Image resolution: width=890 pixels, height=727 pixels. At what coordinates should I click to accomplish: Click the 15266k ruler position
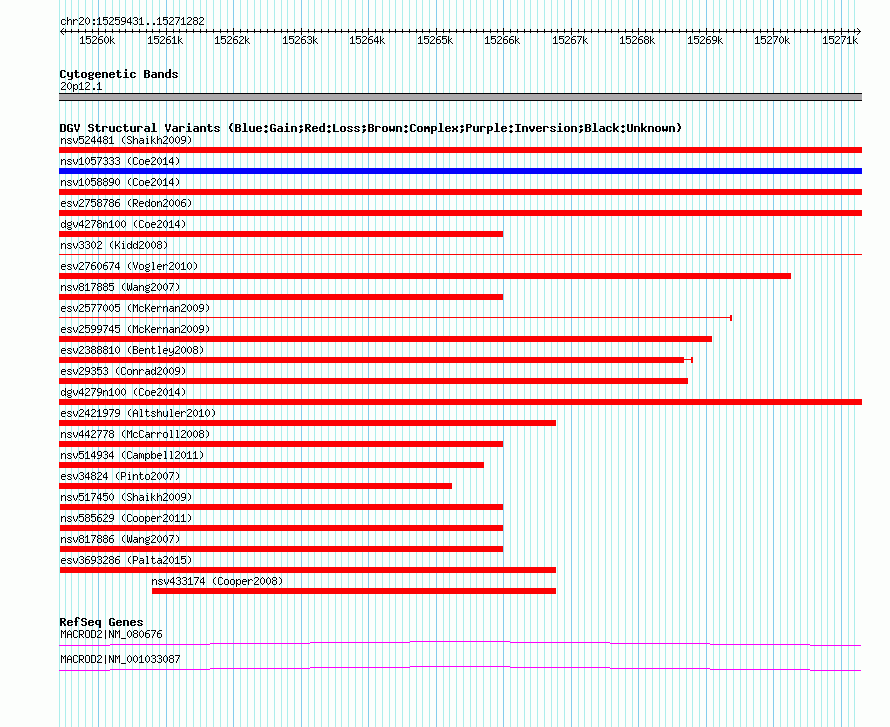click(x=502, y=40)
